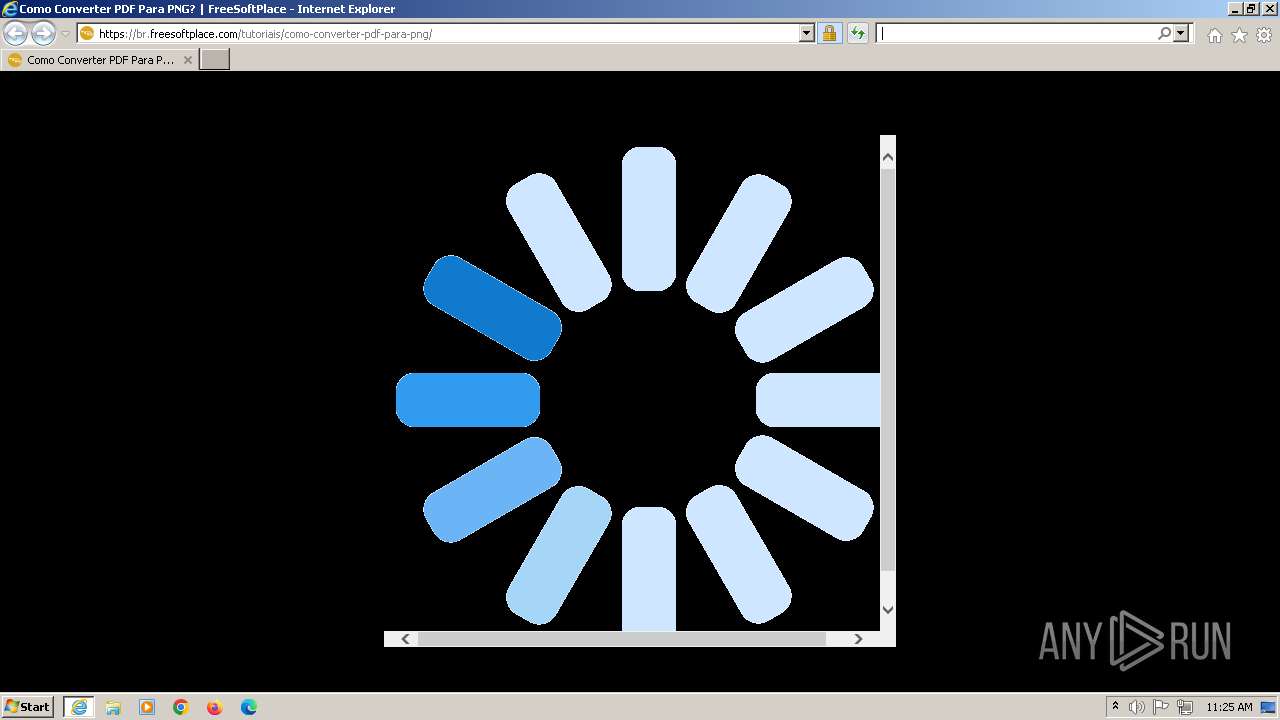Open Windows Explorer folder on the taskbar
The height and width of the screenshot is (720, 1280).
(113, 707)
